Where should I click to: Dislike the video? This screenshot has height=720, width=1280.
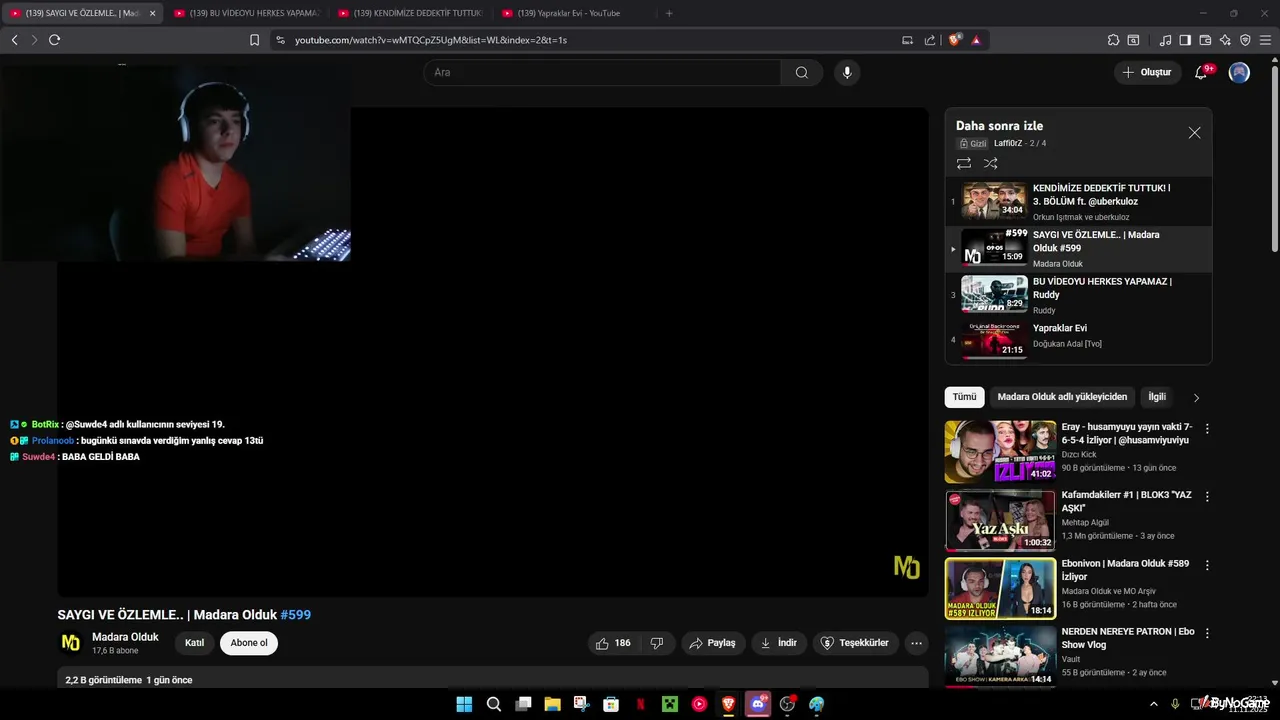(x=657, y=643)
